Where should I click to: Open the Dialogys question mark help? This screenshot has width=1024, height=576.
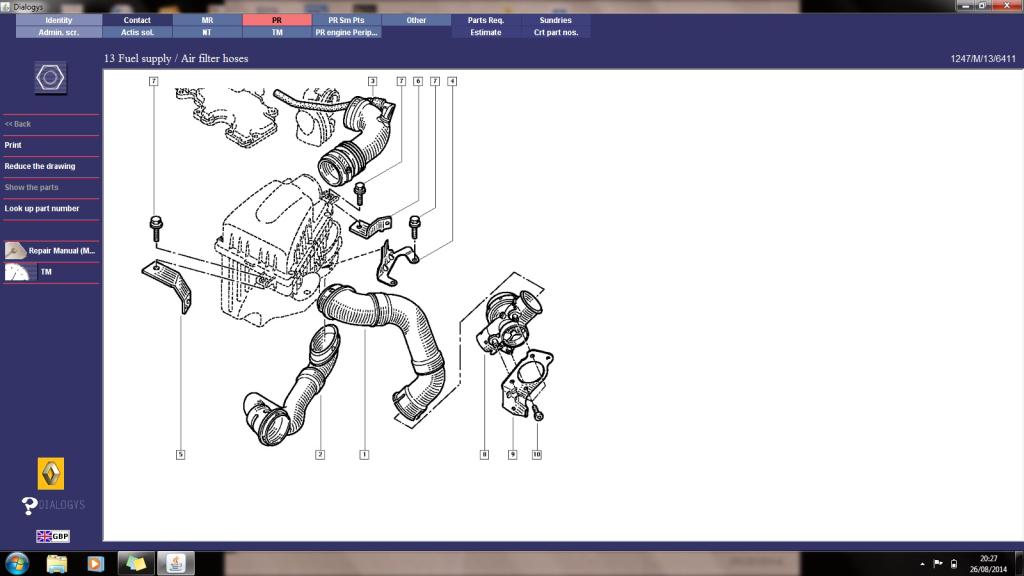(x=29, y=505)
